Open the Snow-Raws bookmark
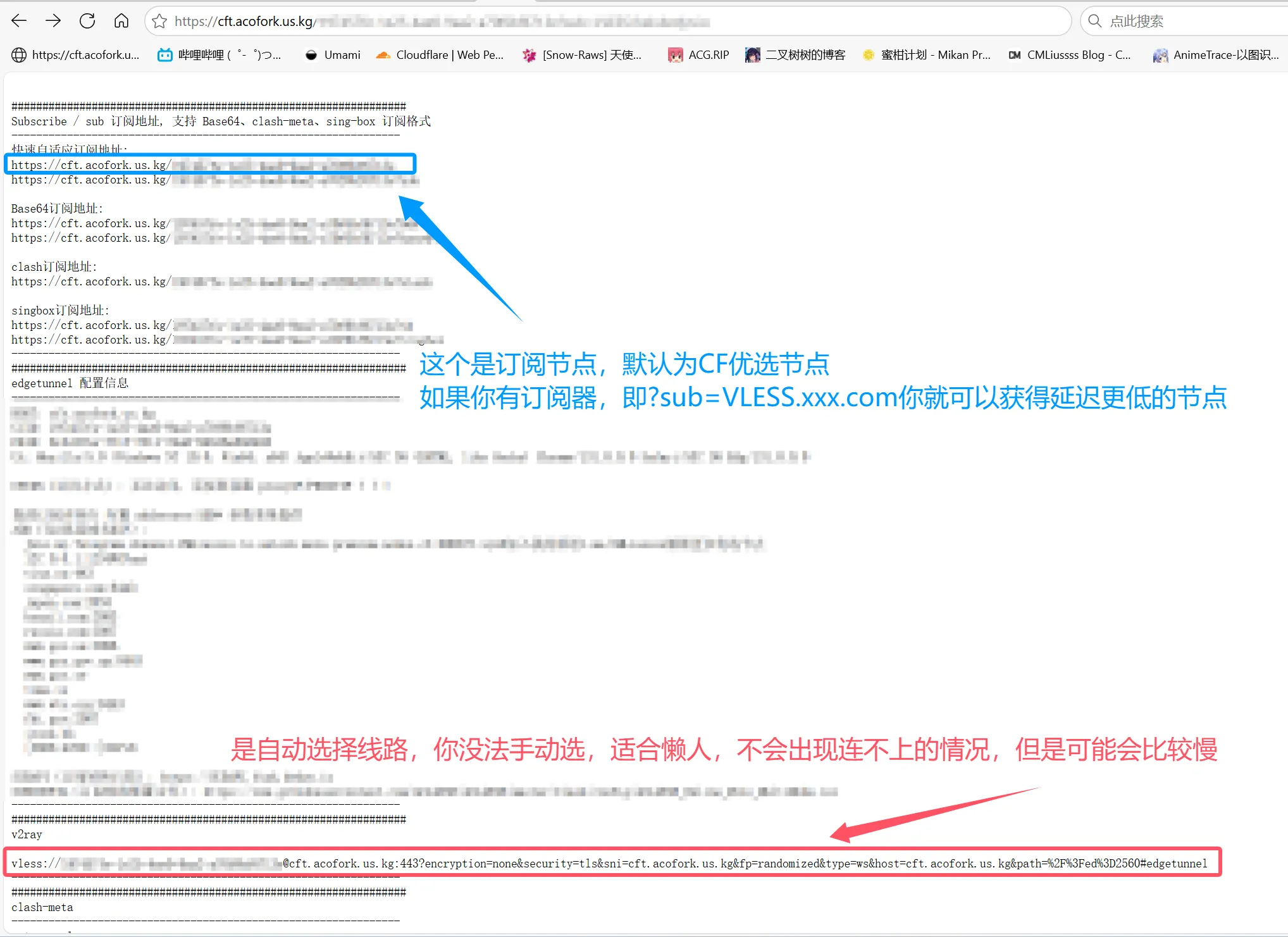 coord(582,55)
